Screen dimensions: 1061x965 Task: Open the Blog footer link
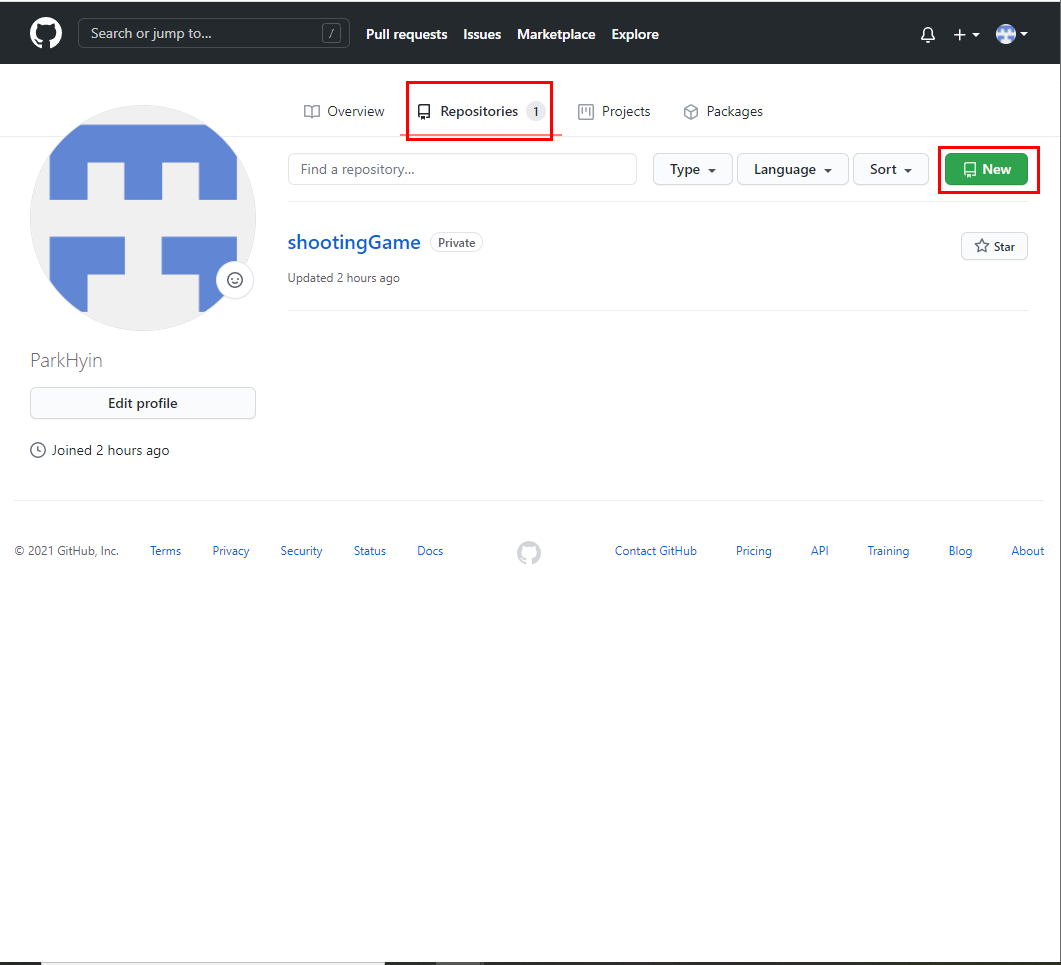tap(960, 551)
